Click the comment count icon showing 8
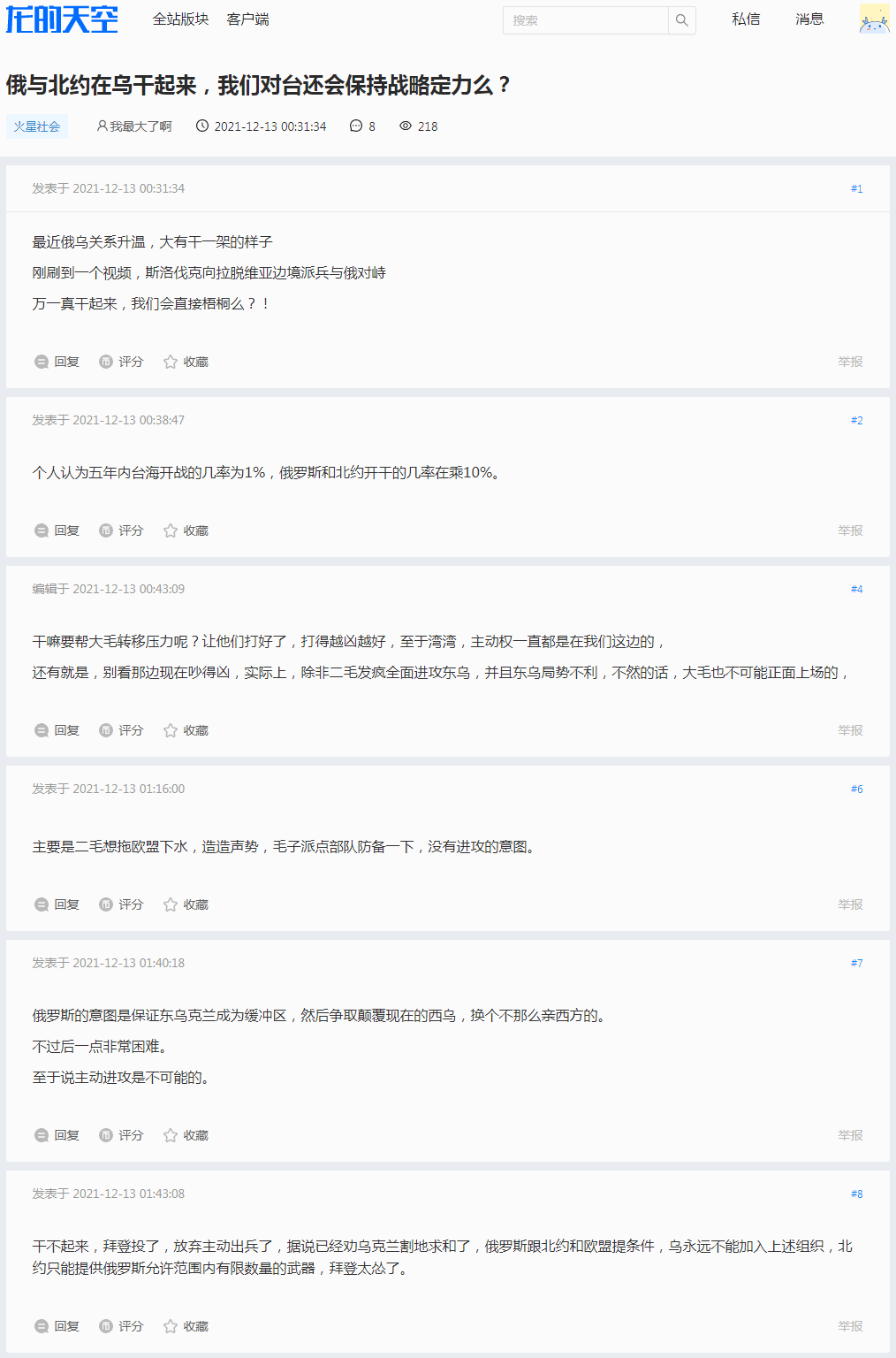This screenshot has height=1358, width=896. pos(356,126)
